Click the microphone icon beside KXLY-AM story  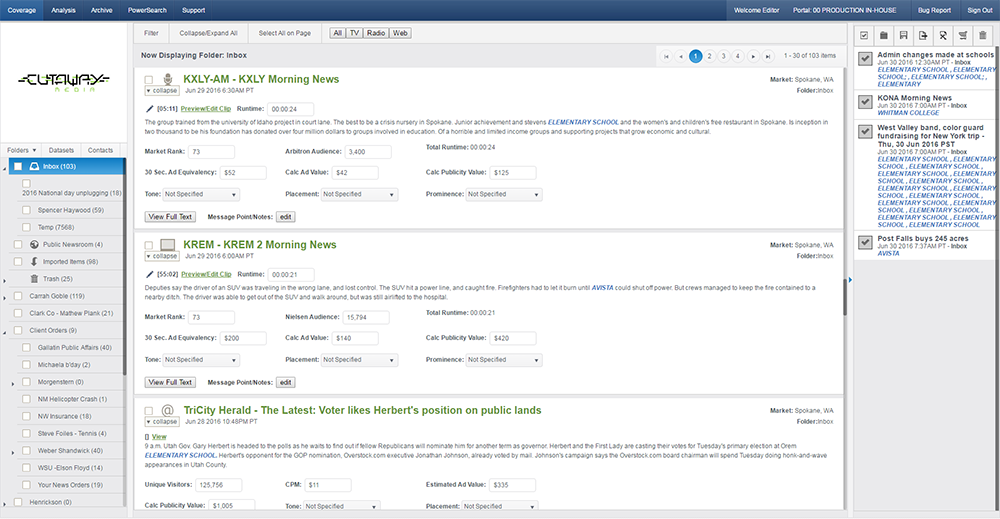(168, 79)
